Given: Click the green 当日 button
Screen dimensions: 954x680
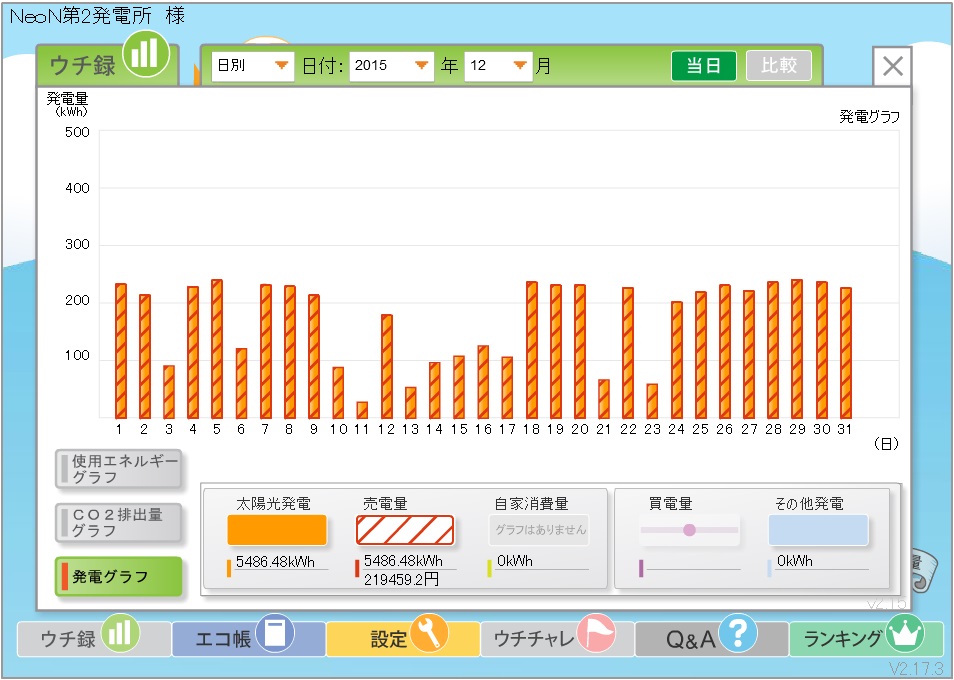Looking at the screenshot, I should (703, 66).
